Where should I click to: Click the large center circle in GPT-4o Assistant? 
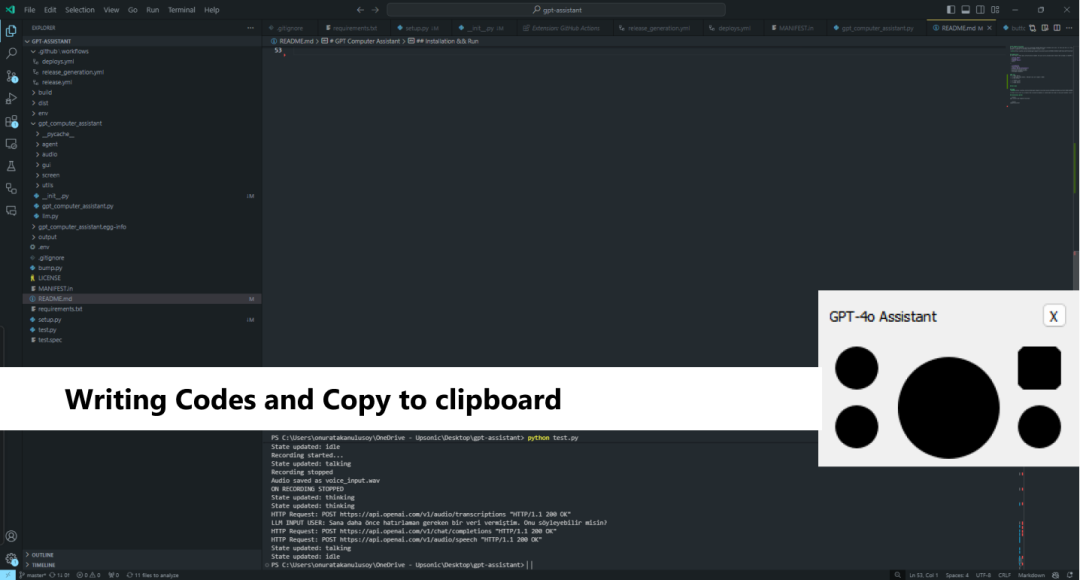[x=948, y=407]
